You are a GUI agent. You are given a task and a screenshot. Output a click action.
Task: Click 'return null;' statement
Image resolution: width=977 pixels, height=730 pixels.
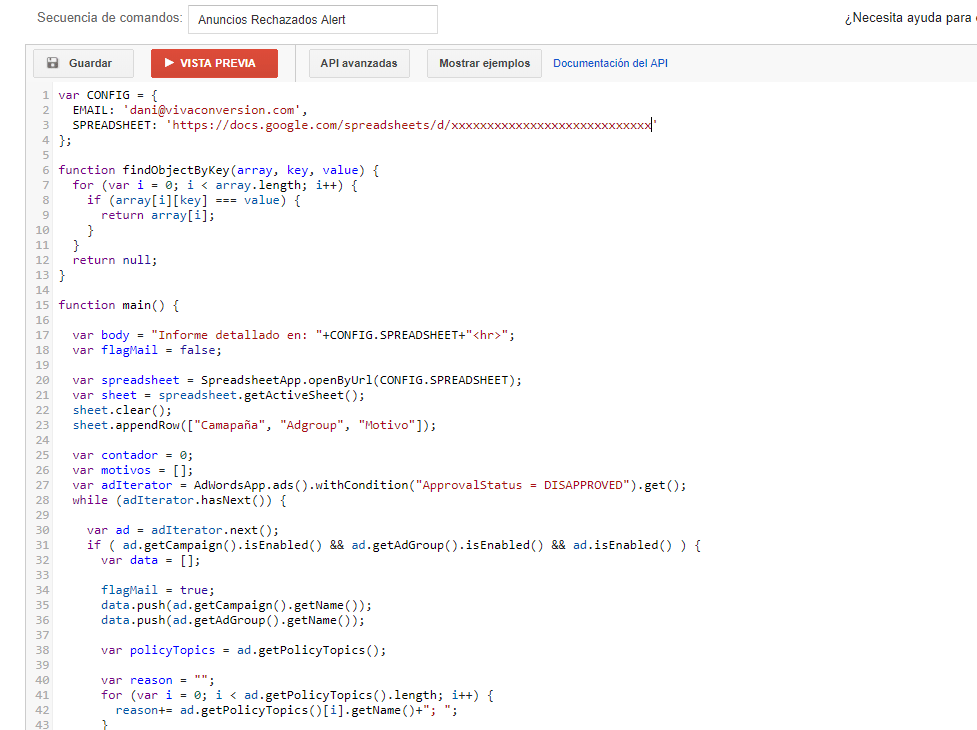(x=115, y=260)
